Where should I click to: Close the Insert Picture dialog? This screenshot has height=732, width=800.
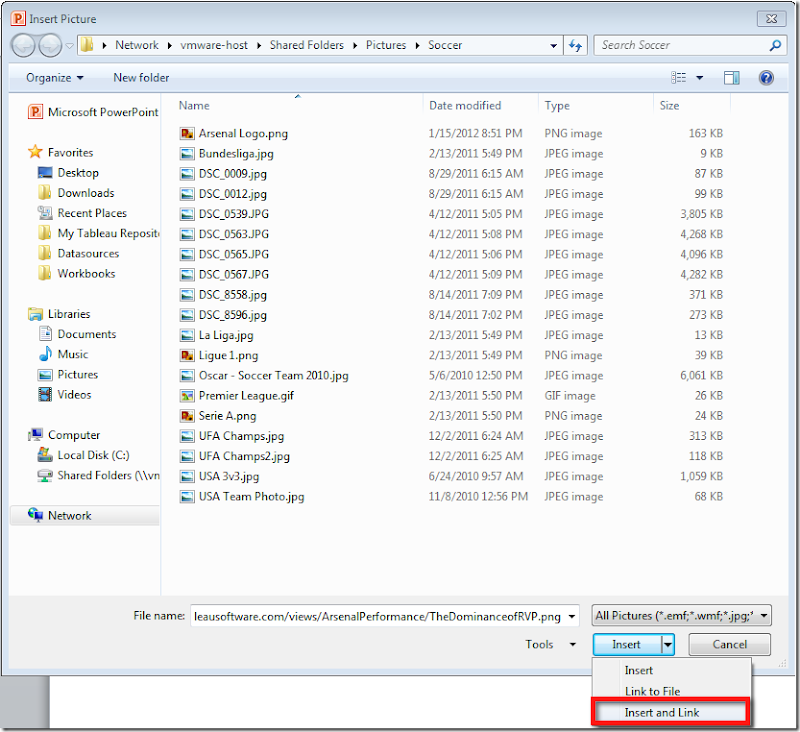coord(771,19)
